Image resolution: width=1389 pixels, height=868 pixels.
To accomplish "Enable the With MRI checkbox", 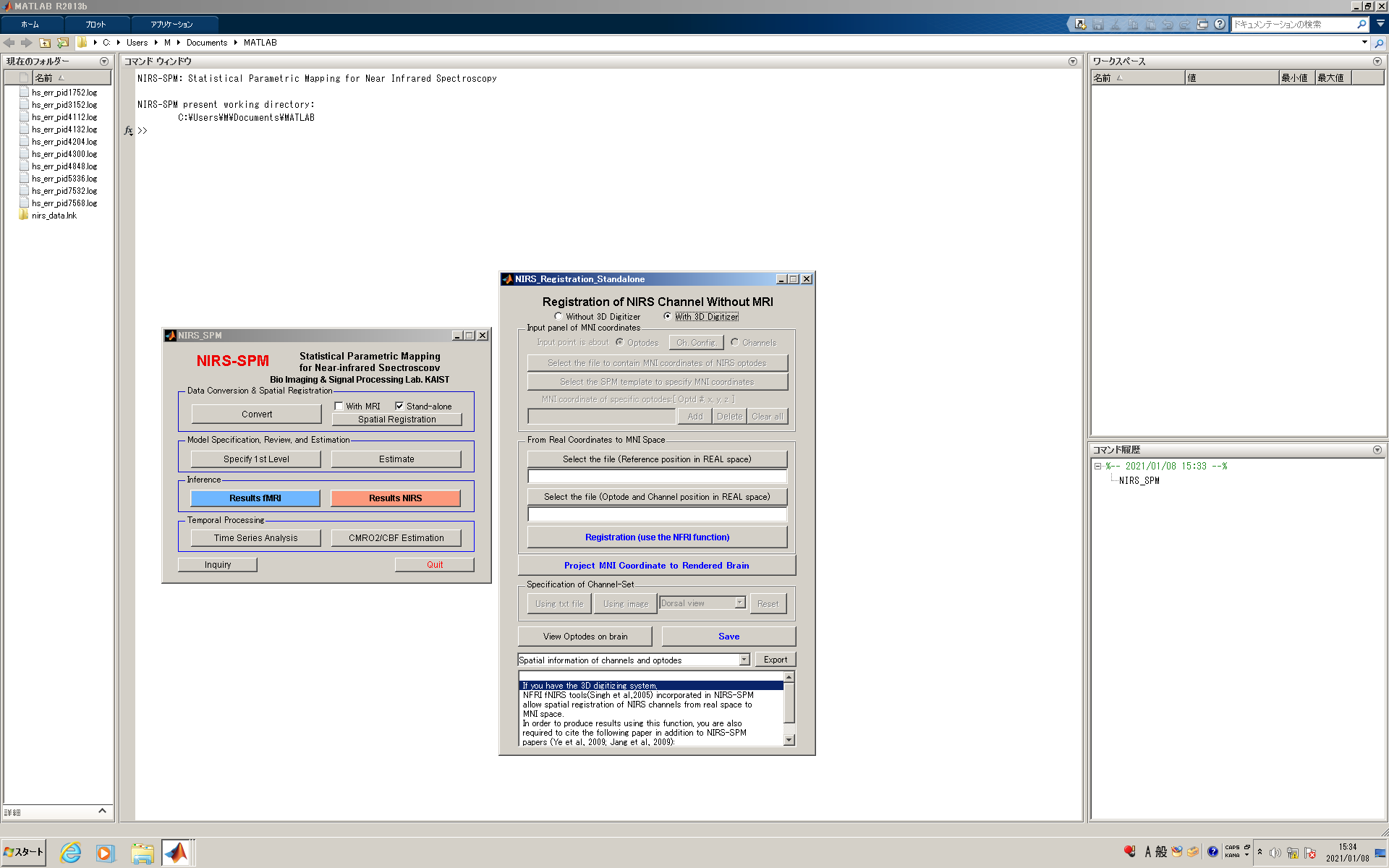I will click(339, 407).
